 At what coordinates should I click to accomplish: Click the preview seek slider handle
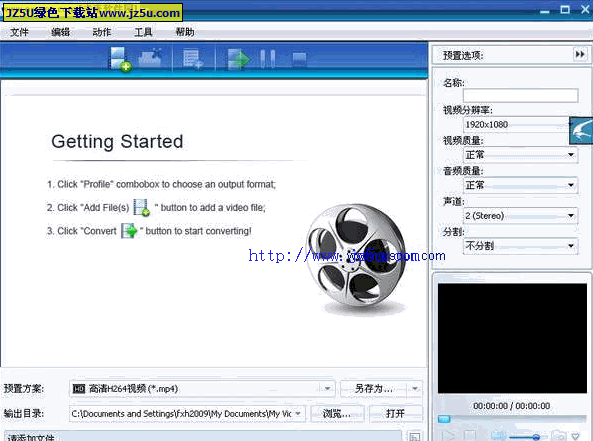(x=444, y=419)
